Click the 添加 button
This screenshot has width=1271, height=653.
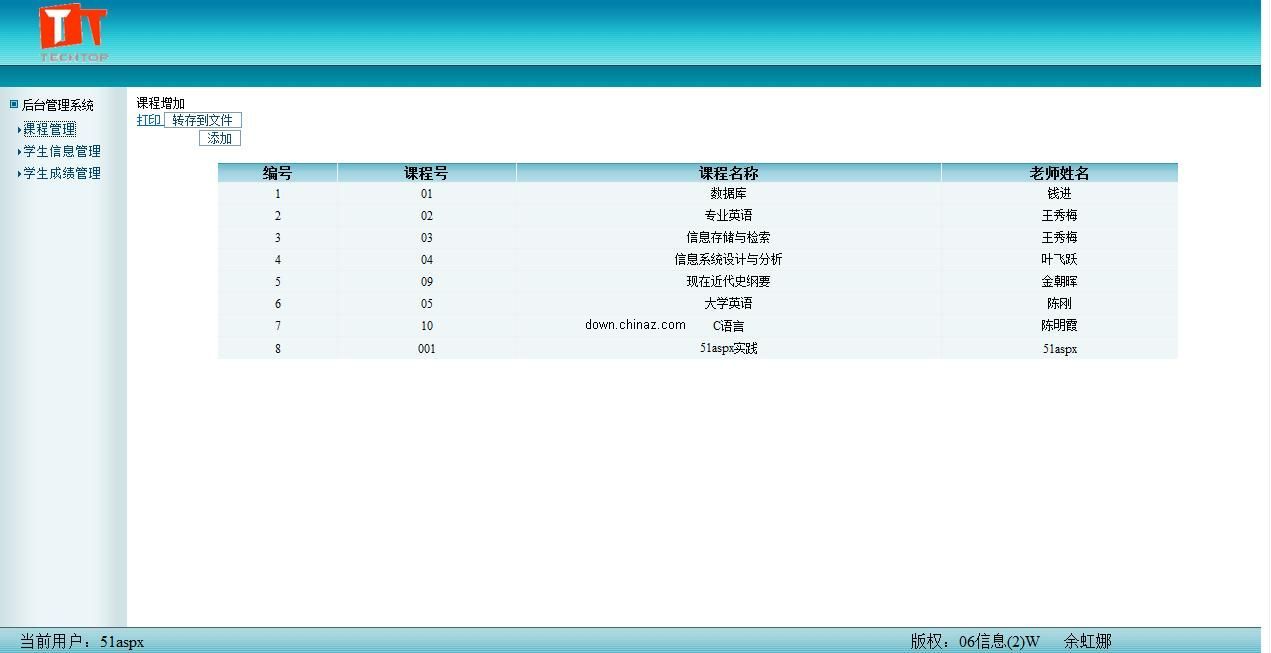pos(220,138)
